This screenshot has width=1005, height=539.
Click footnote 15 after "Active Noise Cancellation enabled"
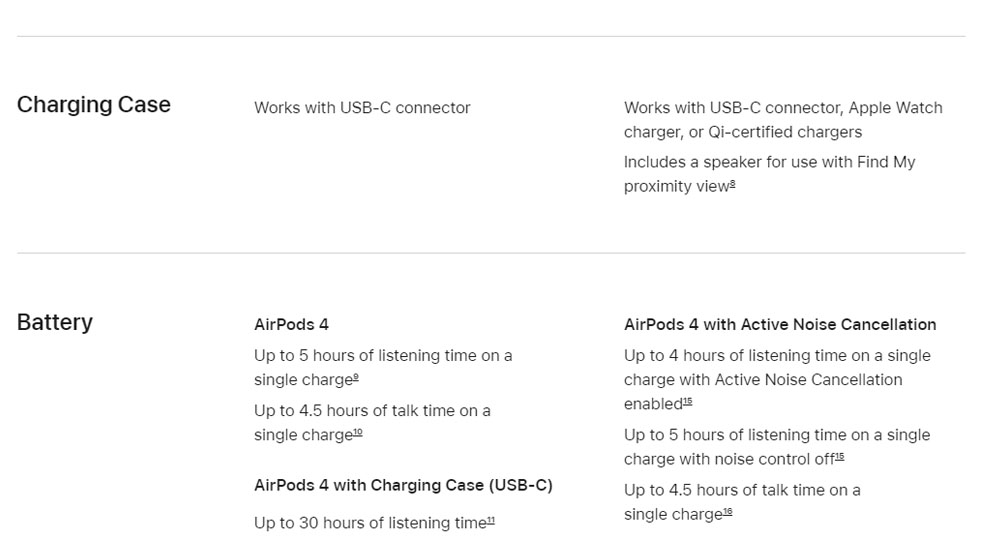pyautogui.click(x=687, y=402)
